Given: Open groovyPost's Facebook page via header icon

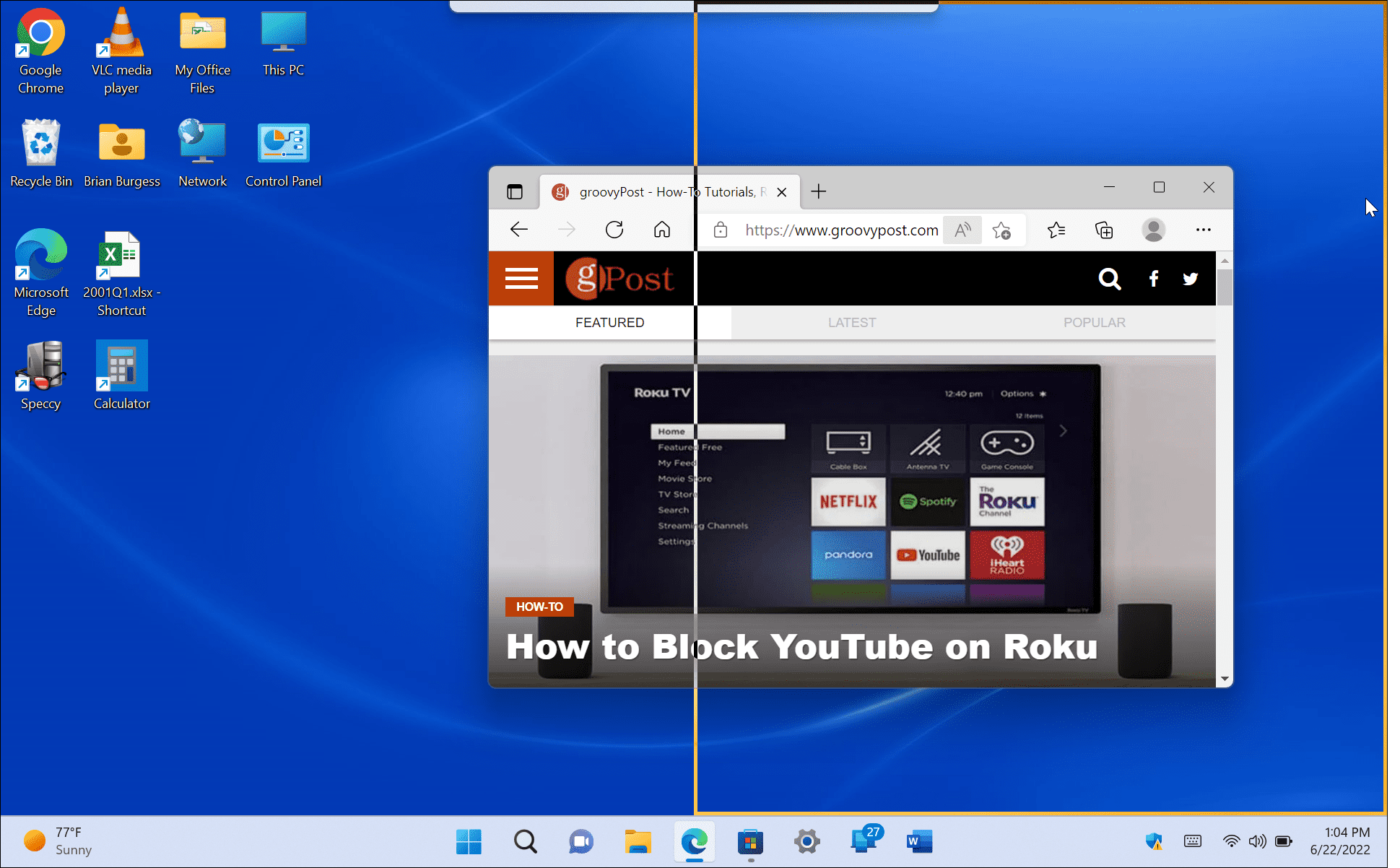Looking at the screenshot, I should click(1153, 279).
